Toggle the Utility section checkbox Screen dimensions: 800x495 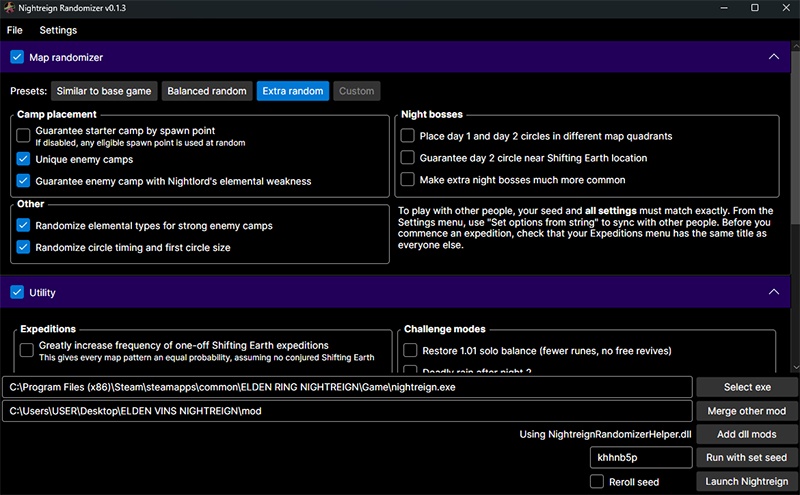(17, 292)
